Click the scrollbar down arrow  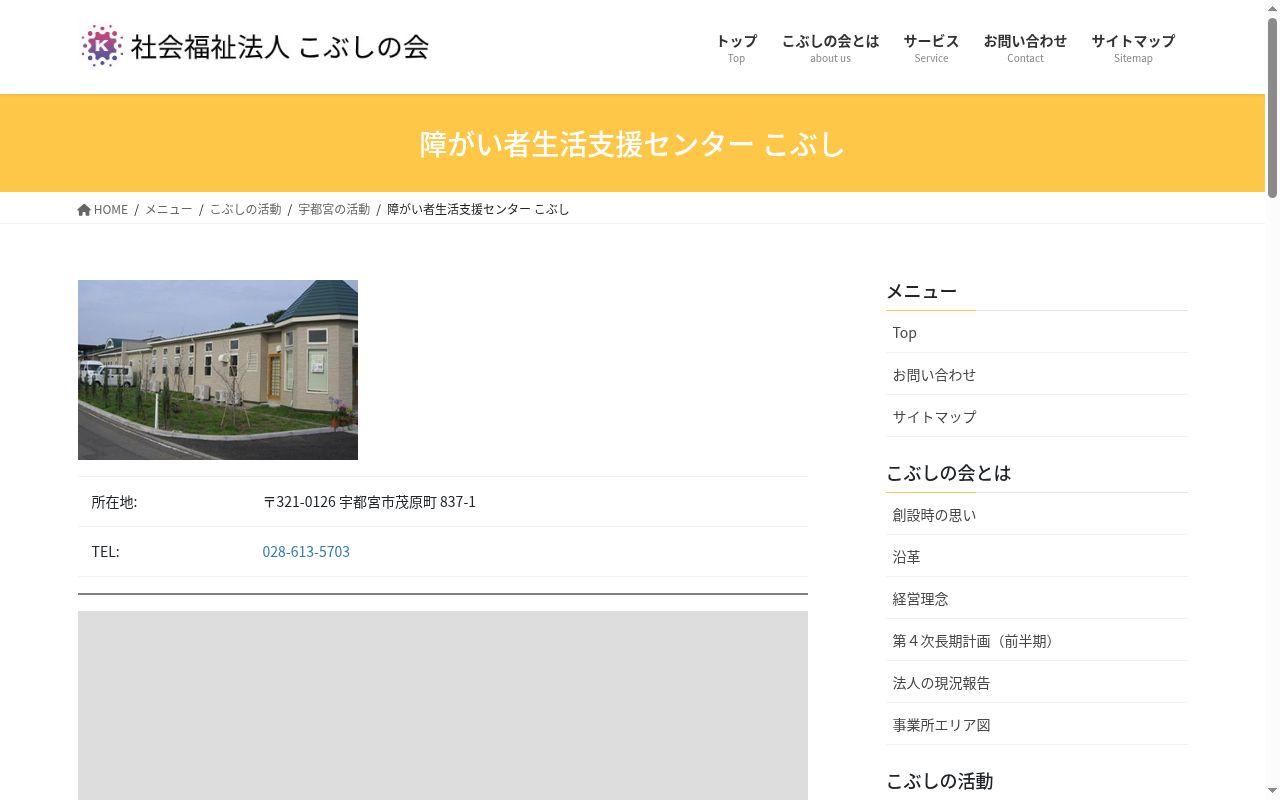tap(1272, 792)
